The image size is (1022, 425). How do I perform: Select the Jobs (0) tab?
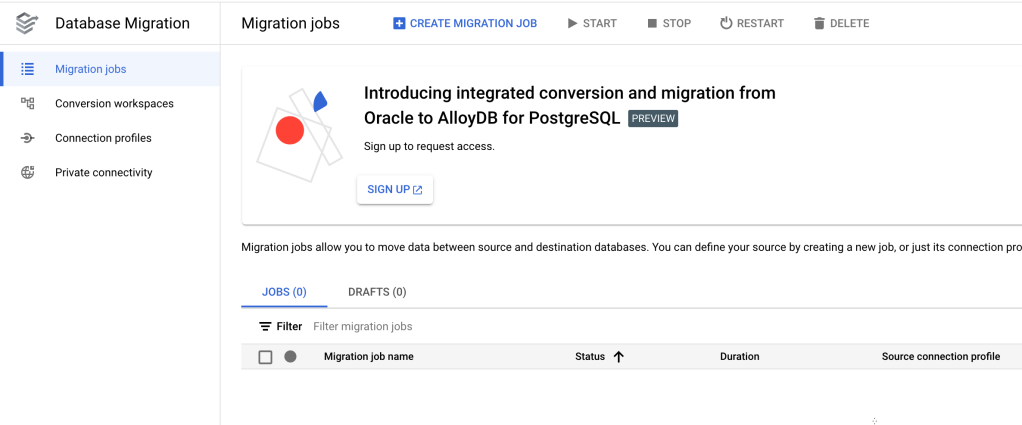tap(284, 292)
